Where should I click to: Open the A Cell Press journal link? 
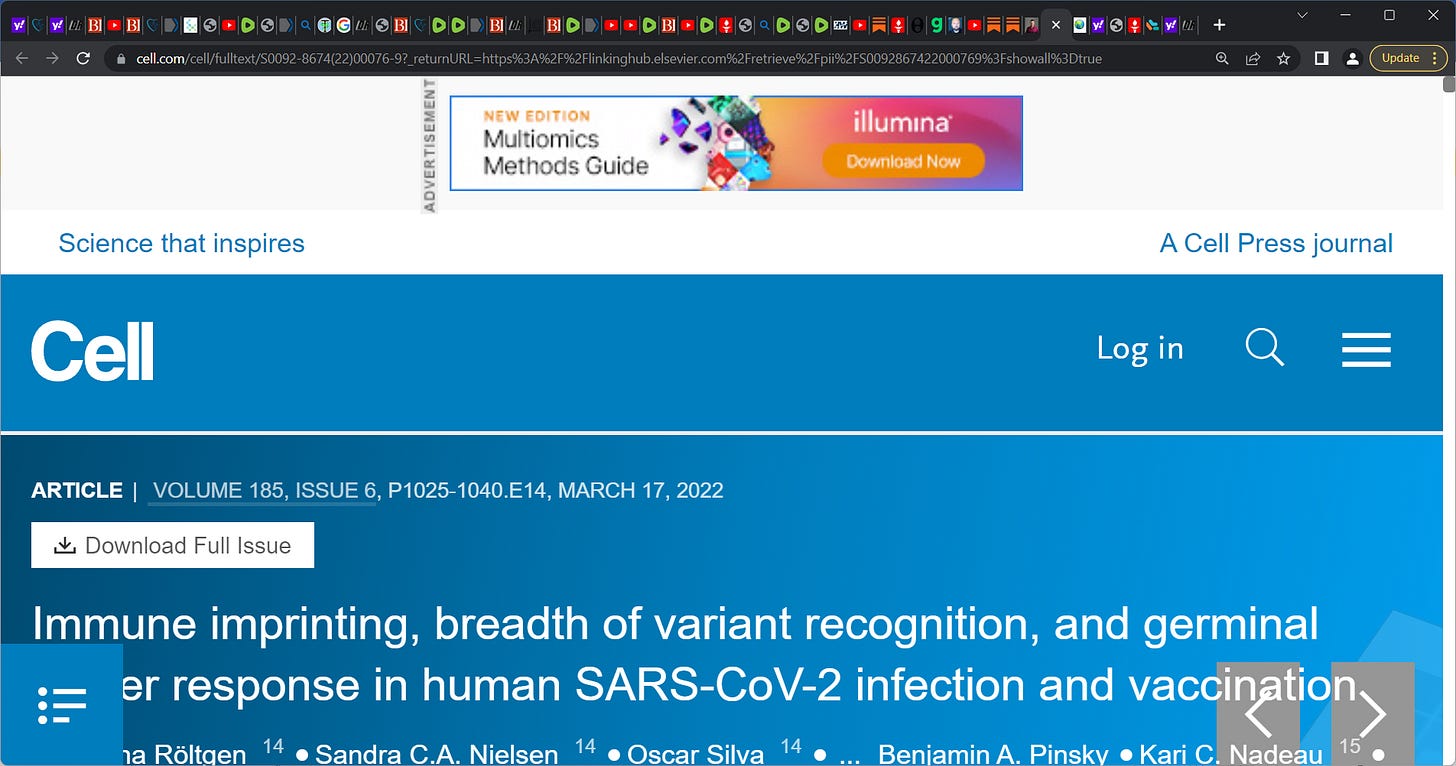[1276, 243]
